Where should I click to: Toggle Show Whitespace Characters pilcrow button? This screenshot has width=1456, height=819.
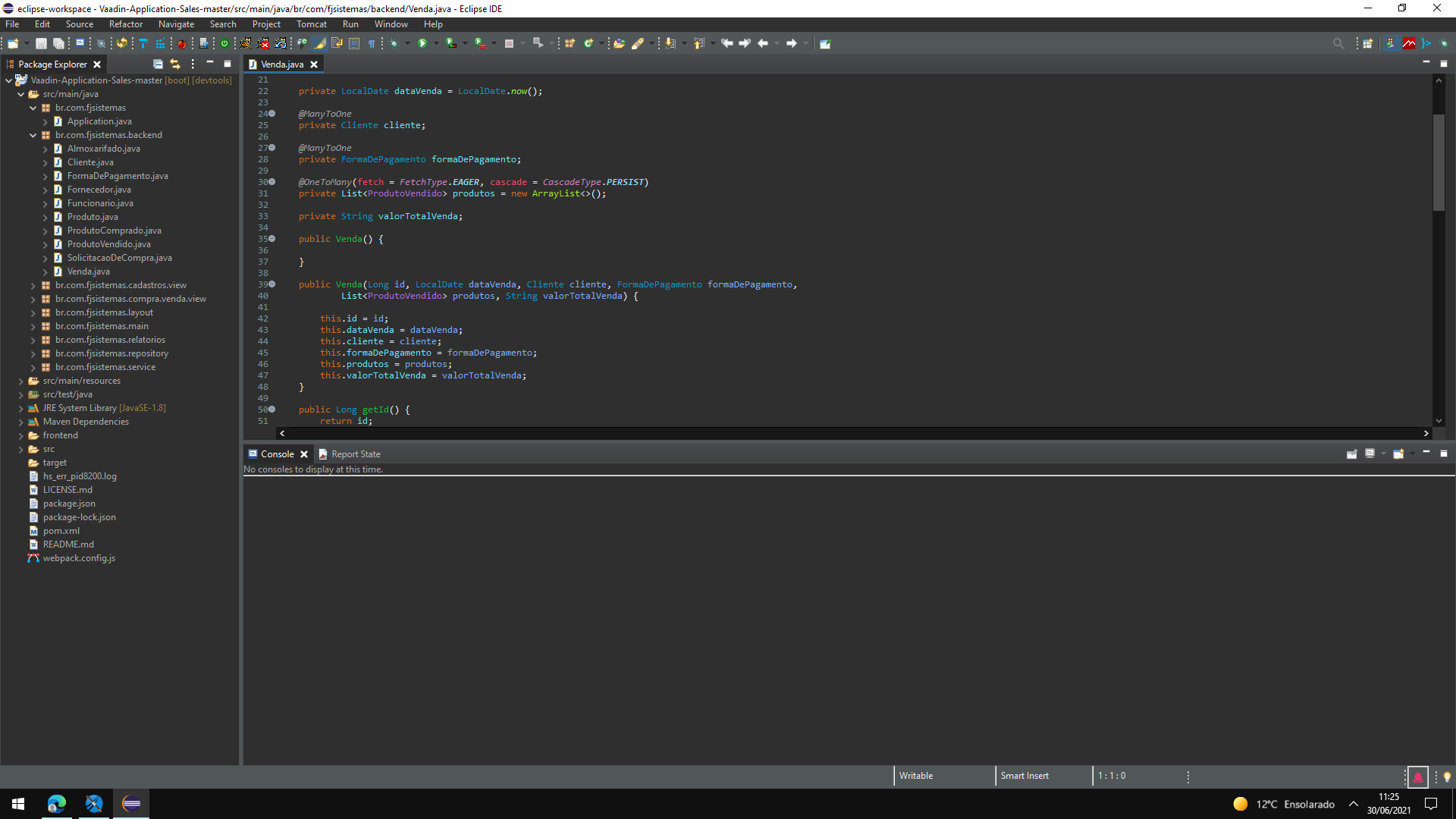372,43
